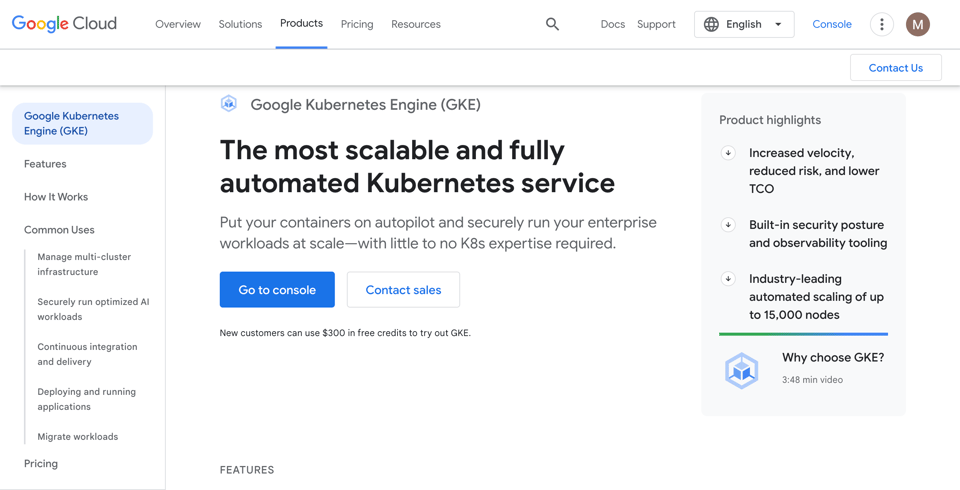Select the Products nav tab
960x490 pixels.
pyautogui.click(x=301, y=23)
